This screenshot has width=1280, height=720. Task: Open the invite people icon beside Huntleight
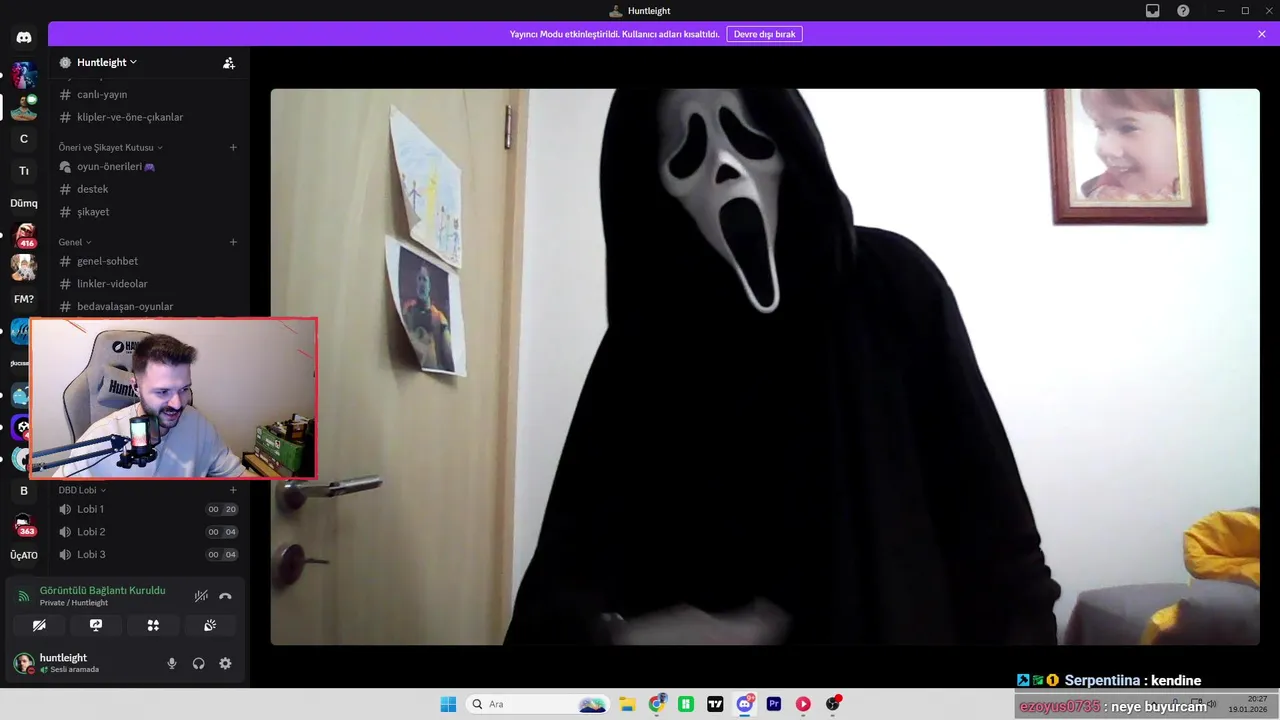coord(229,62)
